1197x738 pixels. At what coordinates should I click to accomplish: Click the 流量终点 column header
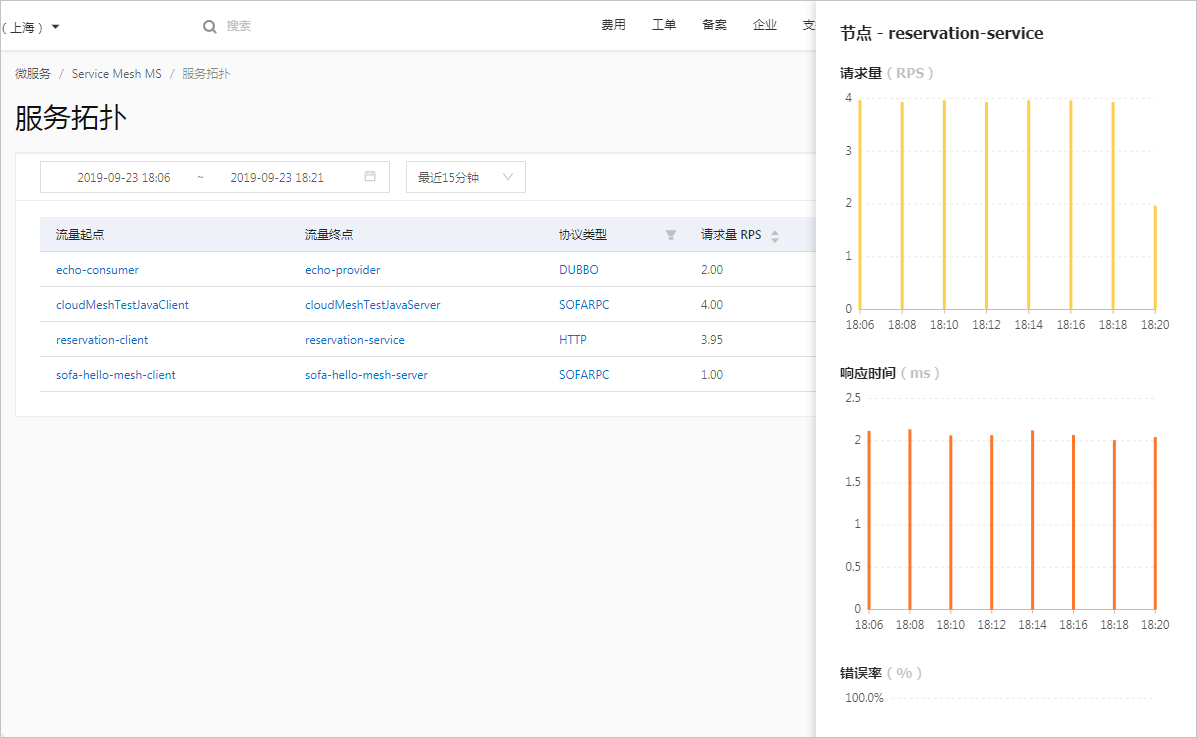[328, 235]
